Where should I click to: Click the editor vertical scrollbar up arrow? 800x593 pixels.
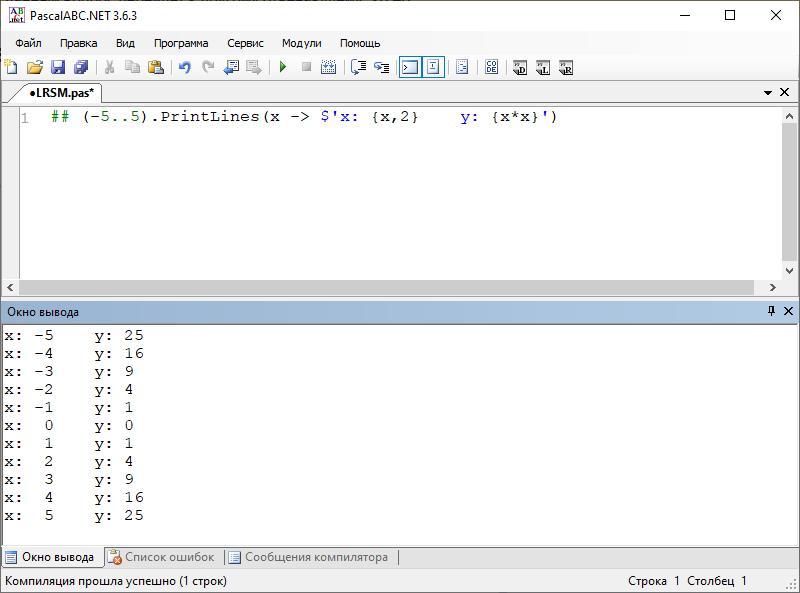[x=789, y=116]
